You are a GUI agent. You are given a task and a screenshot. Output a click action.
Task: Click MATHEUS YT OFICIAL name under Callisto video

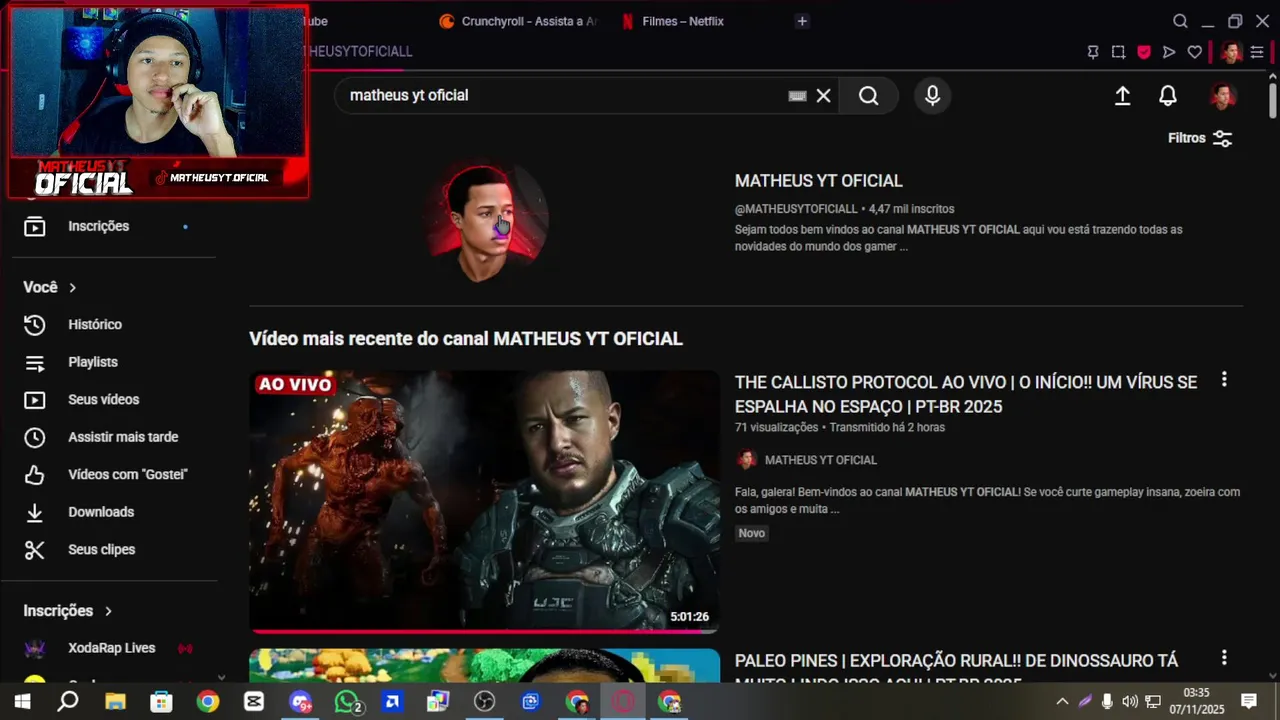(821, 460)
